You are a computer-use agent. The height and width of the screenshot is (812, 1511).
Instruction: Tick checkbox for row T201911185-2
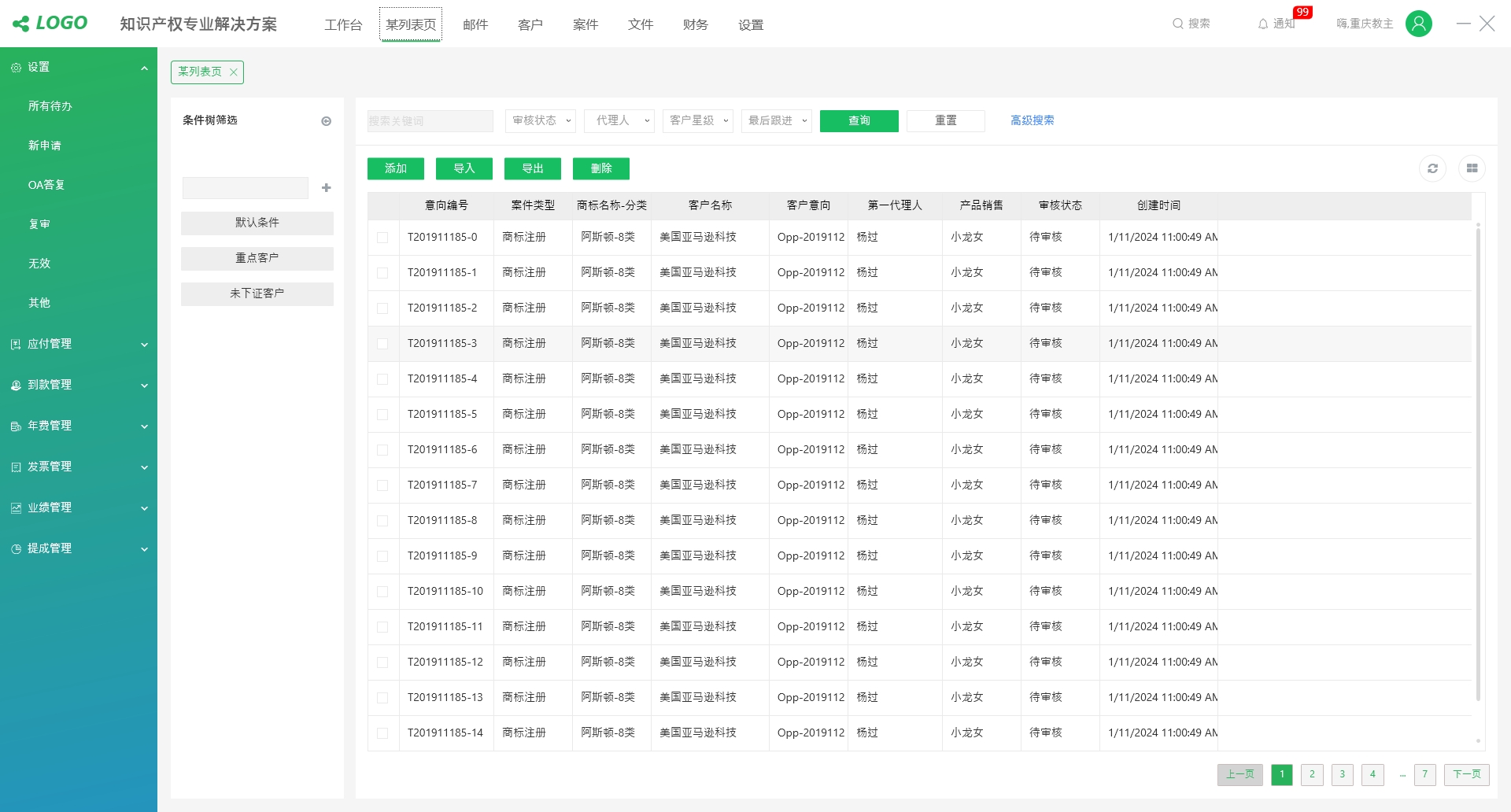click(382, 308)
